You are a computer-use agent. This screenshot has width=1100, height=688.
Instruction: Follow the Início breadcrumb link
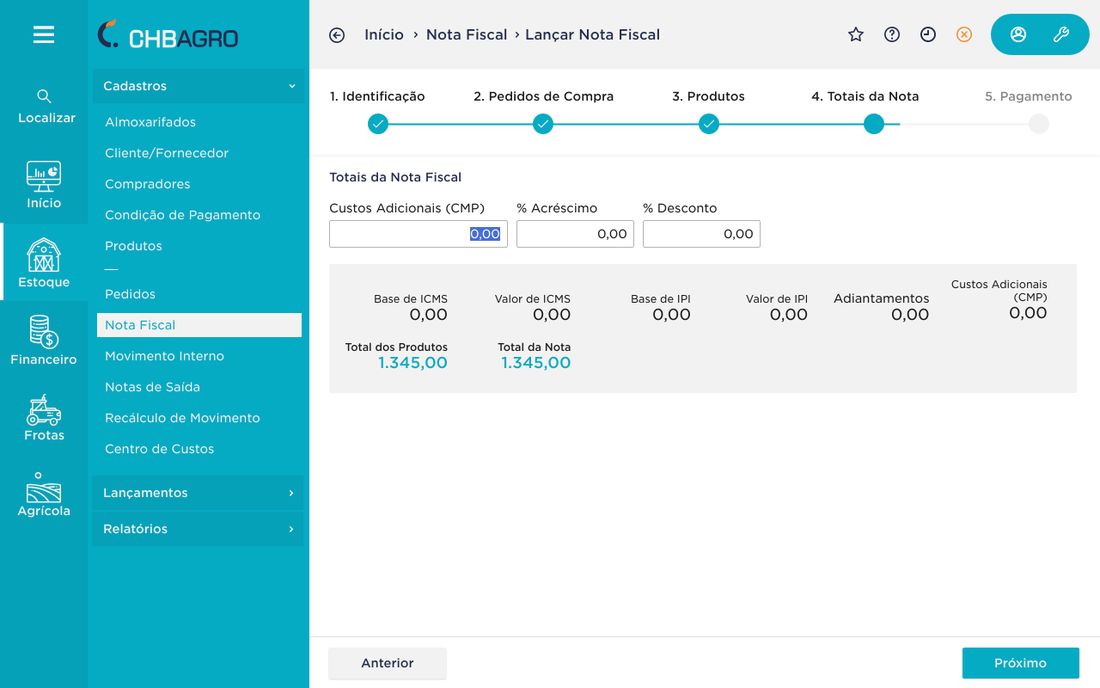(x=384, y=35)
